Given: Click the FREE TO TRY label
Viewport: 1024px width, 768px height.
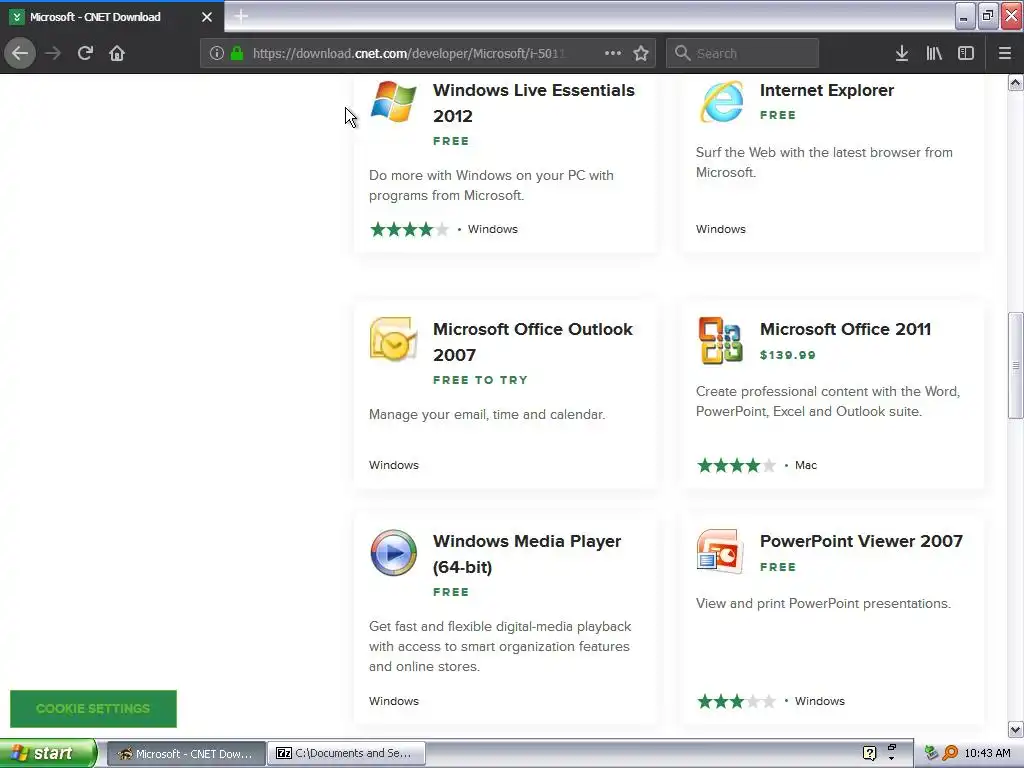Looking at the screenshot, I should click(480, 380).
